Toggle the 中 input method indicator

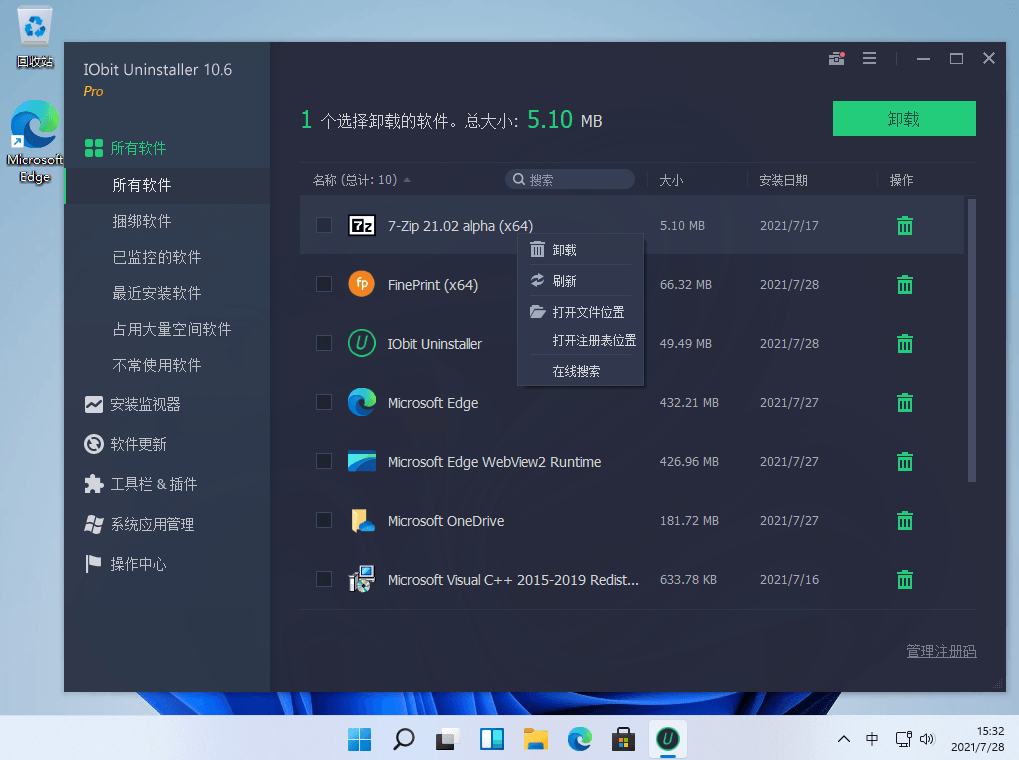pyautogui.click(x=872, y=739)
